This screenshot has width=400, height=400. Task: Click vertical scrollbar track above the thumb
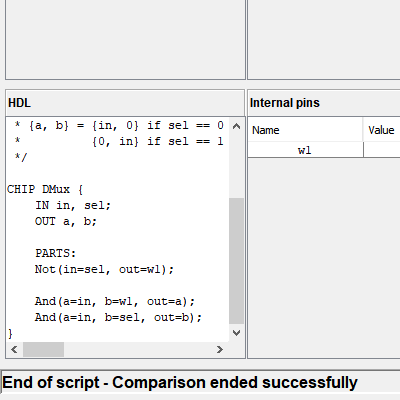coord(236,166)
